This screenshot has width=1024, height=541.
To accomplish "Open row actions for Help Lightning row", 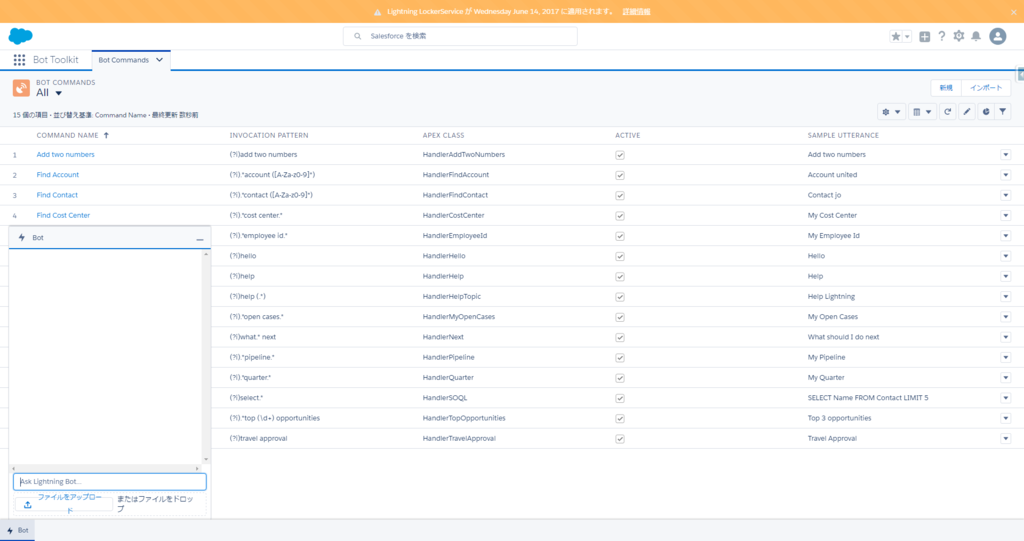I will click(x=1006, y=297).
